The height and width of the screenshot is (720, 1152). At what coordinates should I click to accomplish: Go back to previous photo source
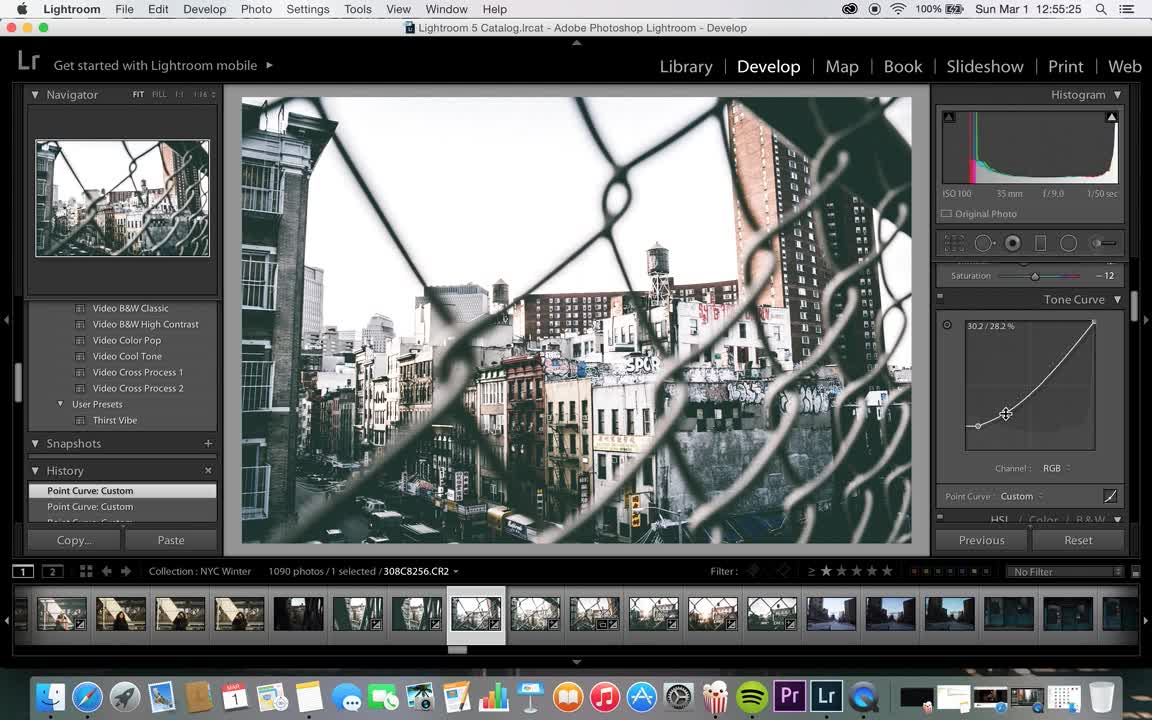pos(107,571)
